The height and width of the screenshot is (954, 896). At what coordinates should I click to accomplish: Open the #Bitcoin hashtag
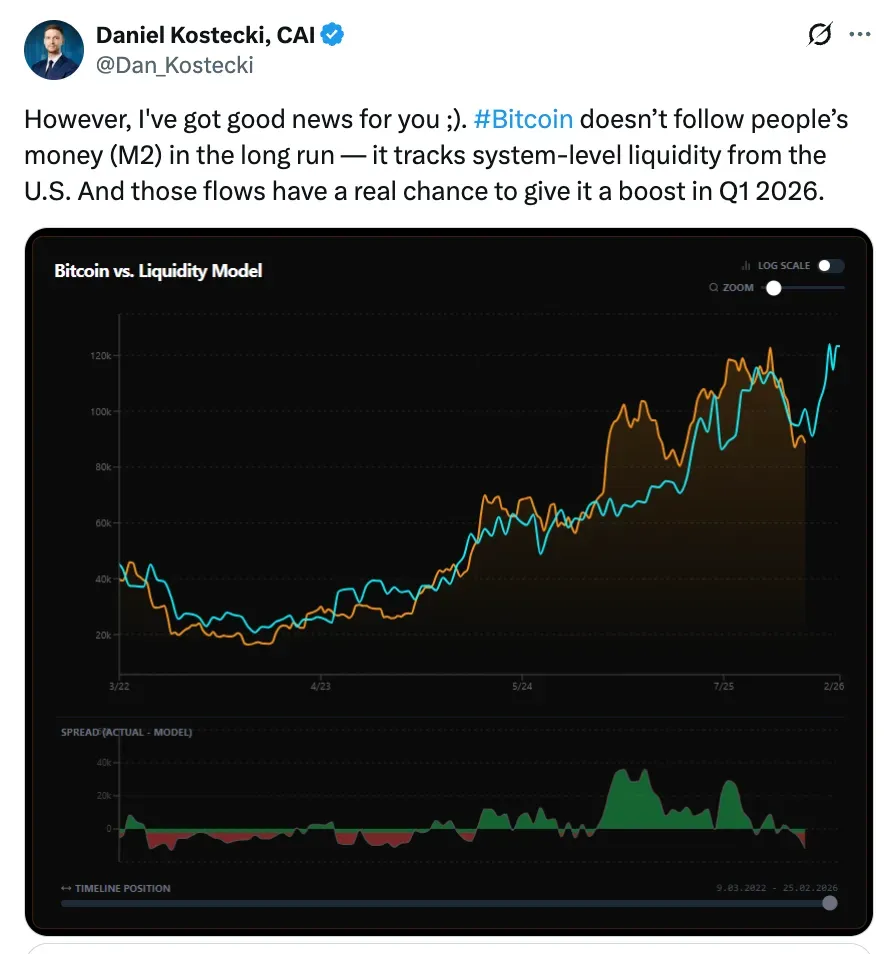(x=521, y=119)
